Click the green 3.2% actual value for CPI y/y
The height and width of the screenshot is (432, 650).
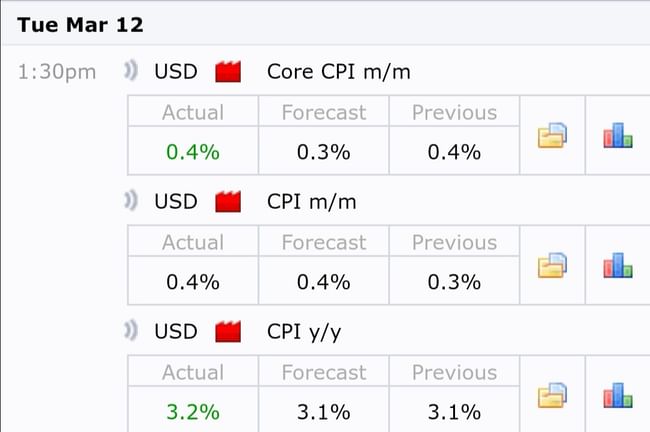(x=193, y=411)
